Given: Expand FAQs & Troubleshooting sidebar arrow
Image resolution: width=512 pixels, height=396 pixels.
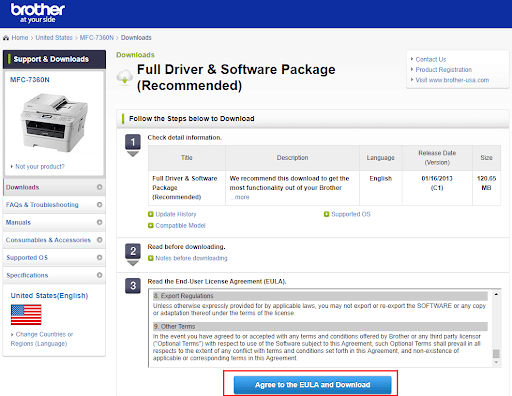Looking at the screenshot, I should click(99, 205).
